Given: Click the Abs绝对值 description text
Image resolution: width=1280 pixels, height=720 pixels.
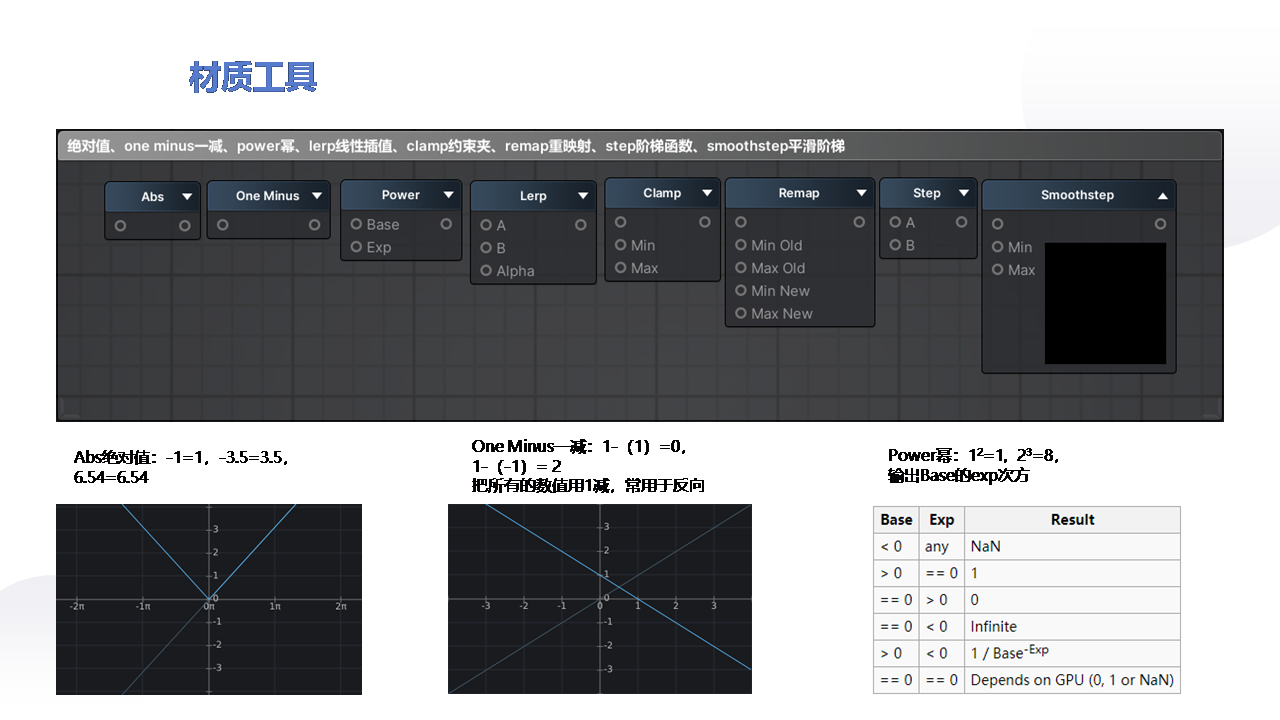Looking at the screenshot, I should [x=183, y=467].
